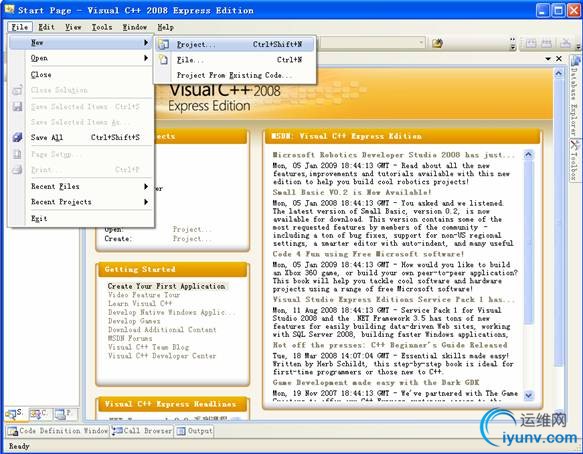
Task: Open the Database Explorer side panel
Action: point(575,96)
